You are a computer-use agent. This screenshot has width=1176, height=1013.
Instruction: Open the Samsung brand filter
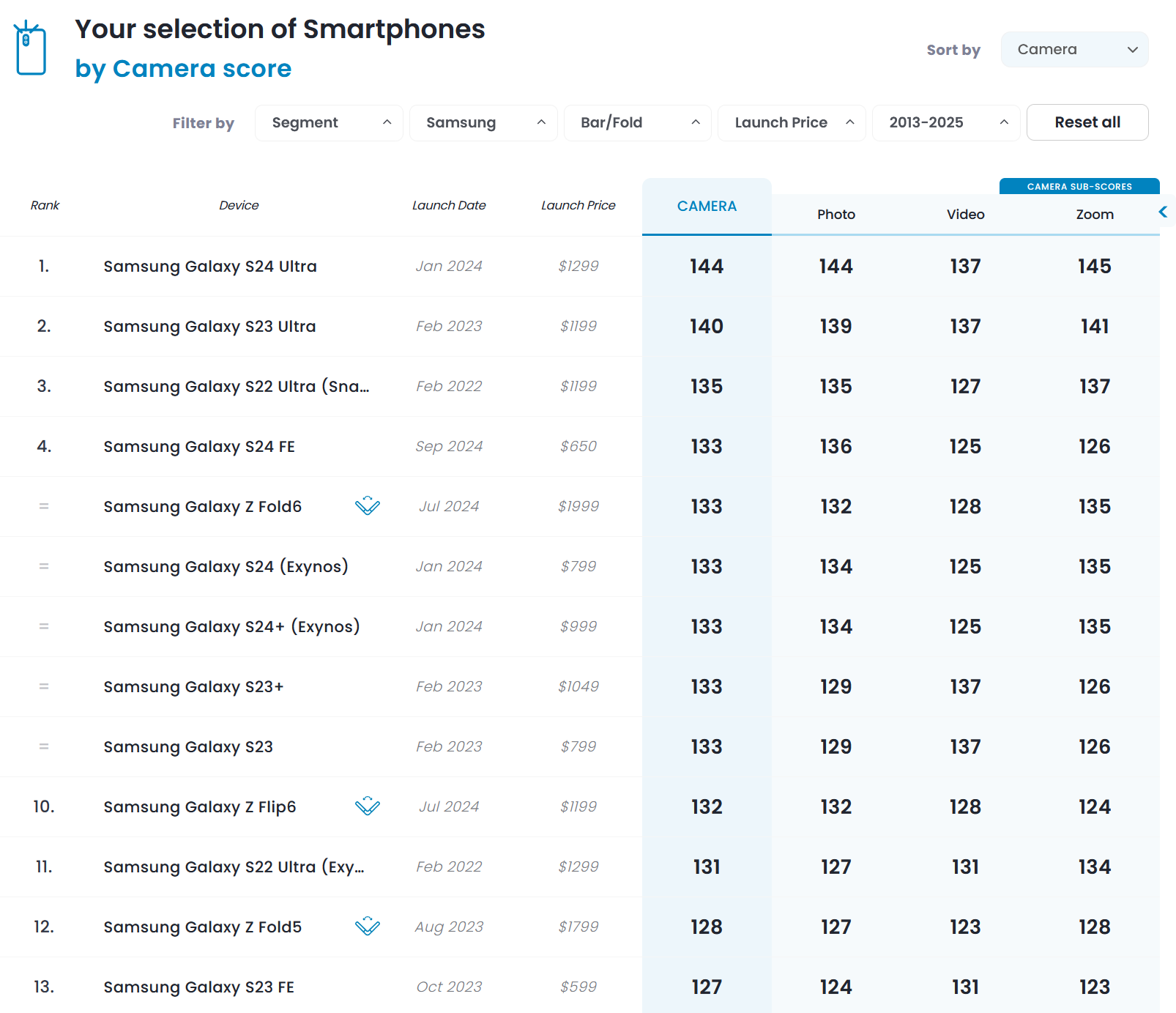tap(483, 122)
